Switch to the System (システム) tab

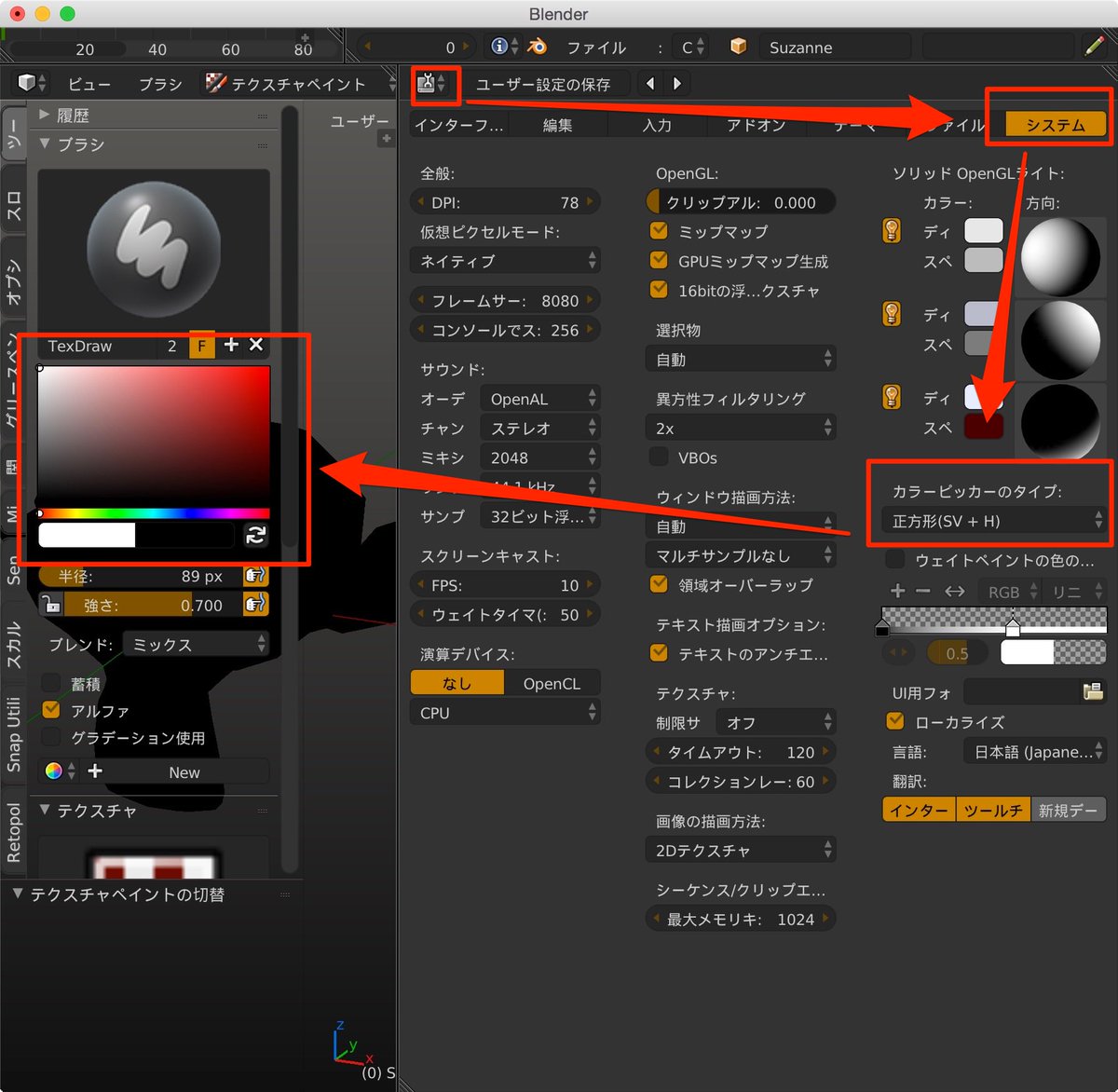tap(1056, 125)
